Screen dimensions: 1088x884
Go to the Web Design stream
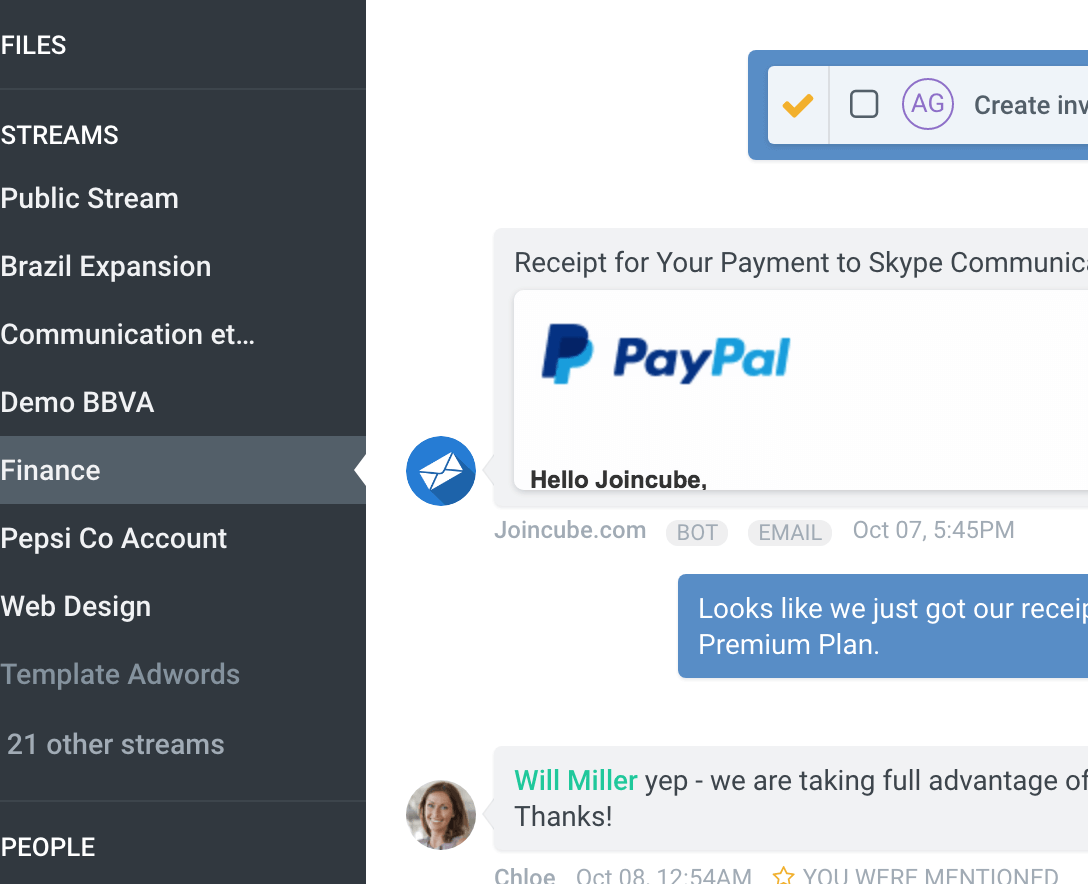[x=76, y=606]
